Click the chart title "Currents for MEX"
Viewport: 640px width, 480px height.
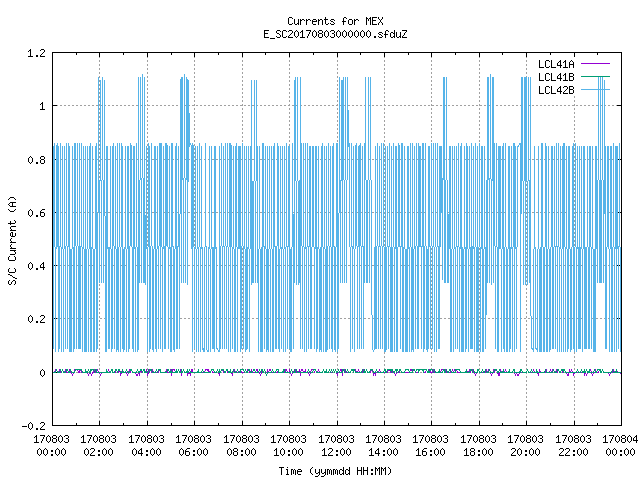click(335, 21)
